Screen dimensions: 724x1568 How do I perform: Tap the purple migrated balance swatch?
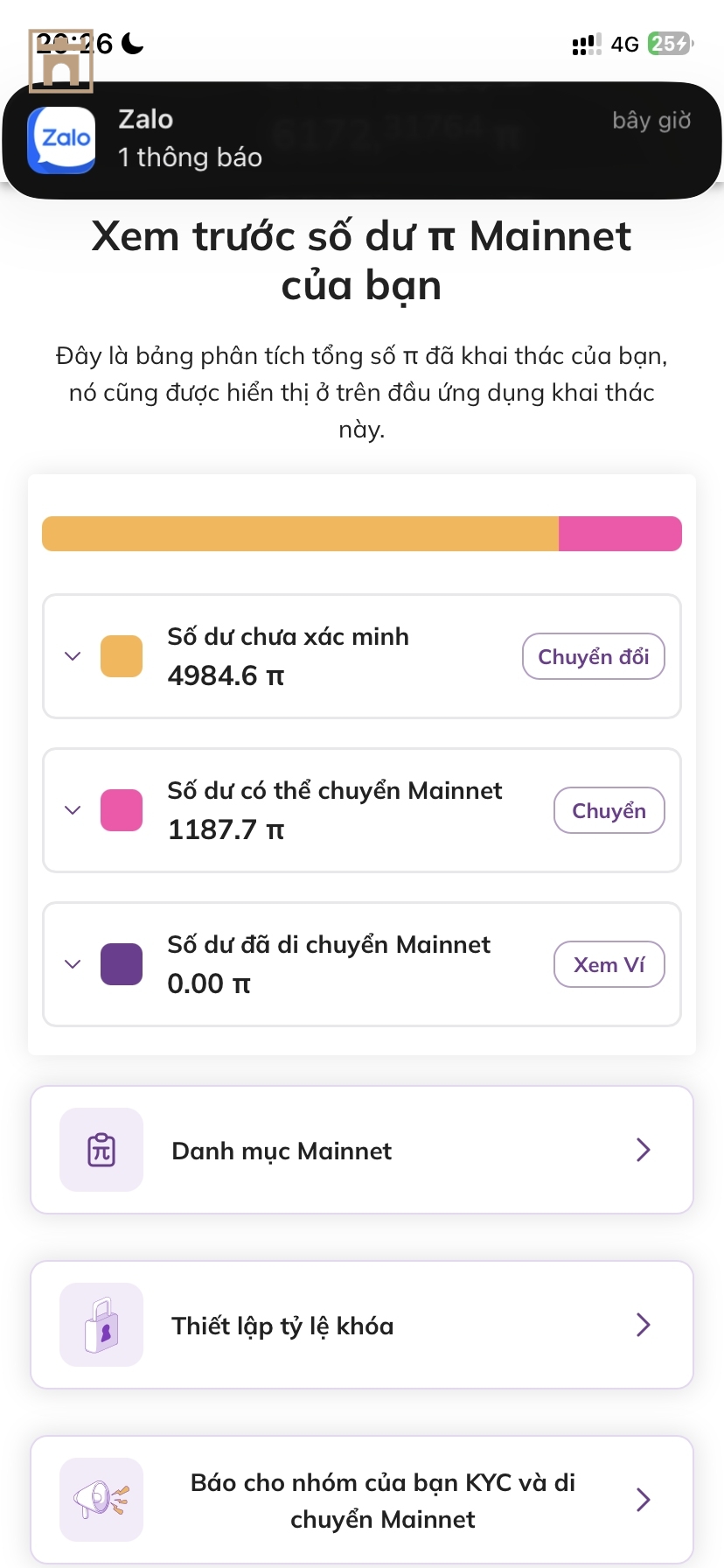coord(122,964)
